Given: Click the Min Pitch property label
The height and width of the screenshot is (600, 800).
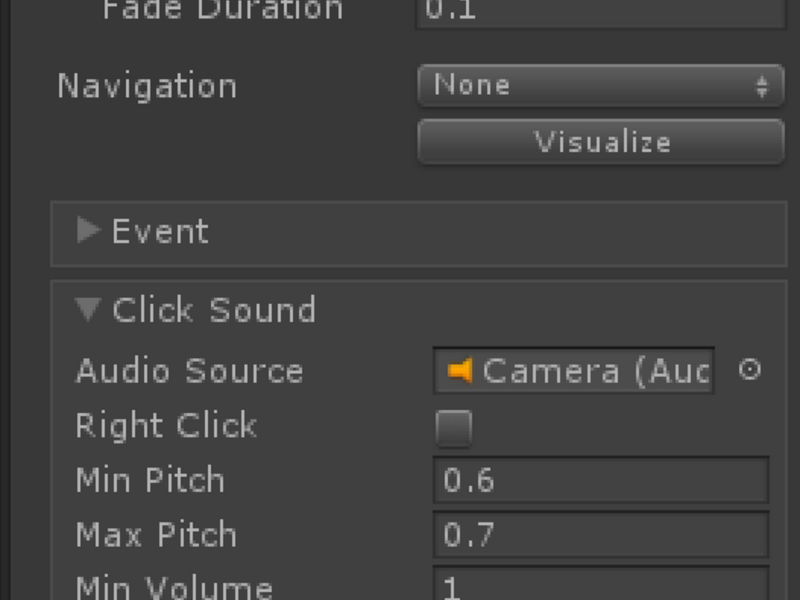Looking at the screenshot, I should pos(150,480).
